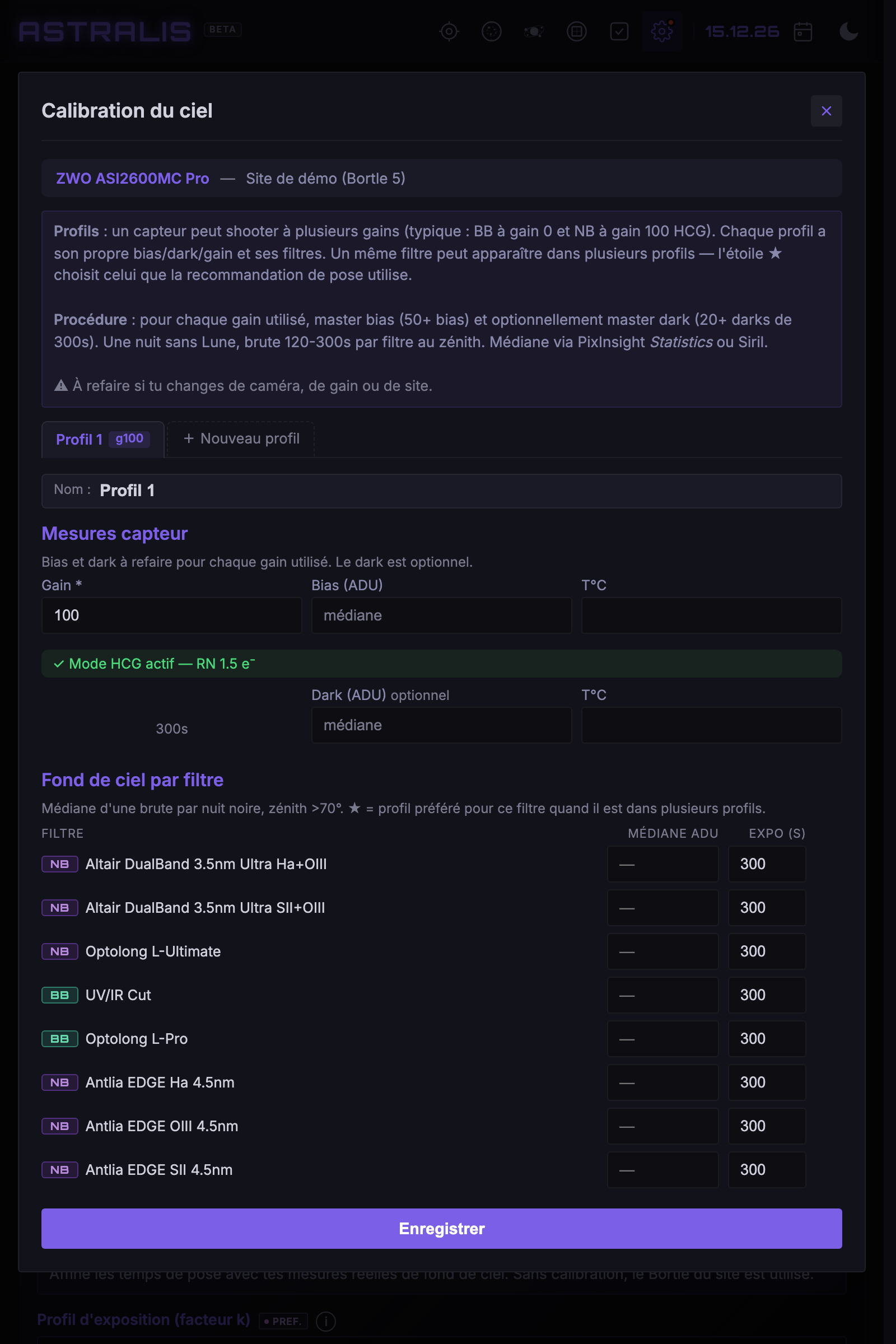Viewport: 896px width, 1344px height.
Task: Click median ADU field for Optolong L-Ultimate
Action: click(x=662, y=951)
